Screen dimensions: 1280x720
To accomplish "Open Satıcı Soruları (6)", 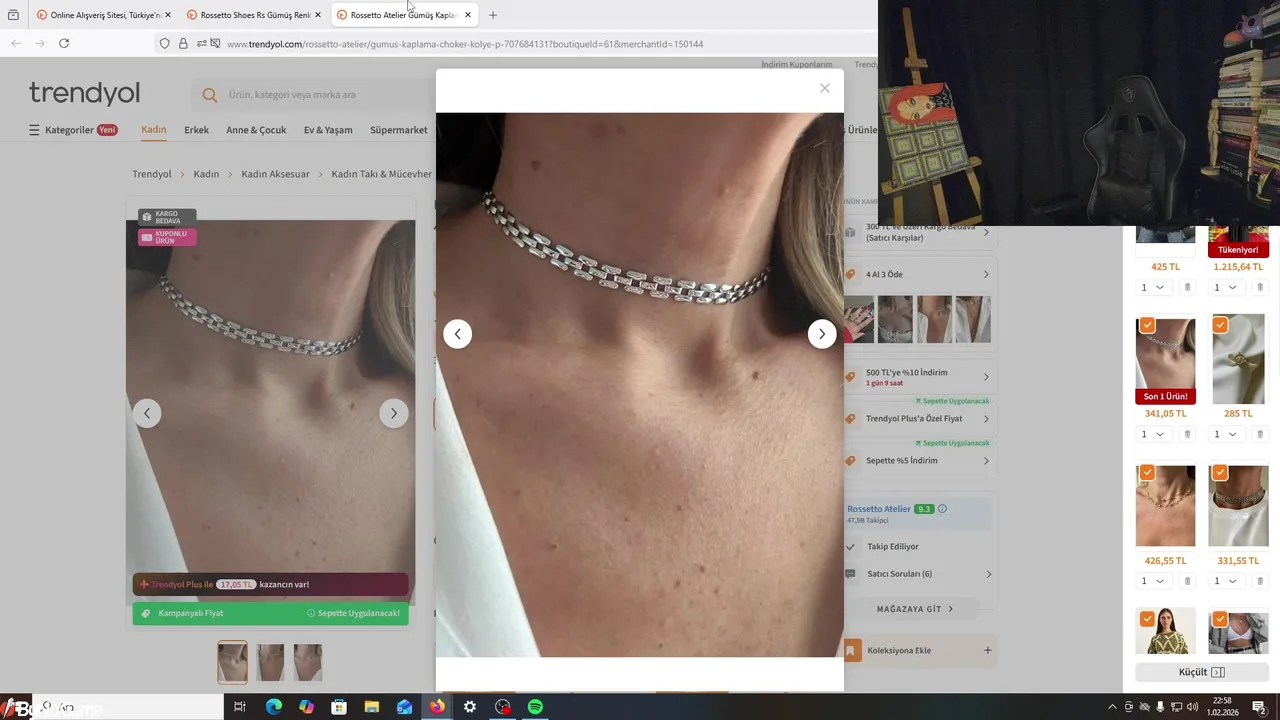I will coord(918,574).
